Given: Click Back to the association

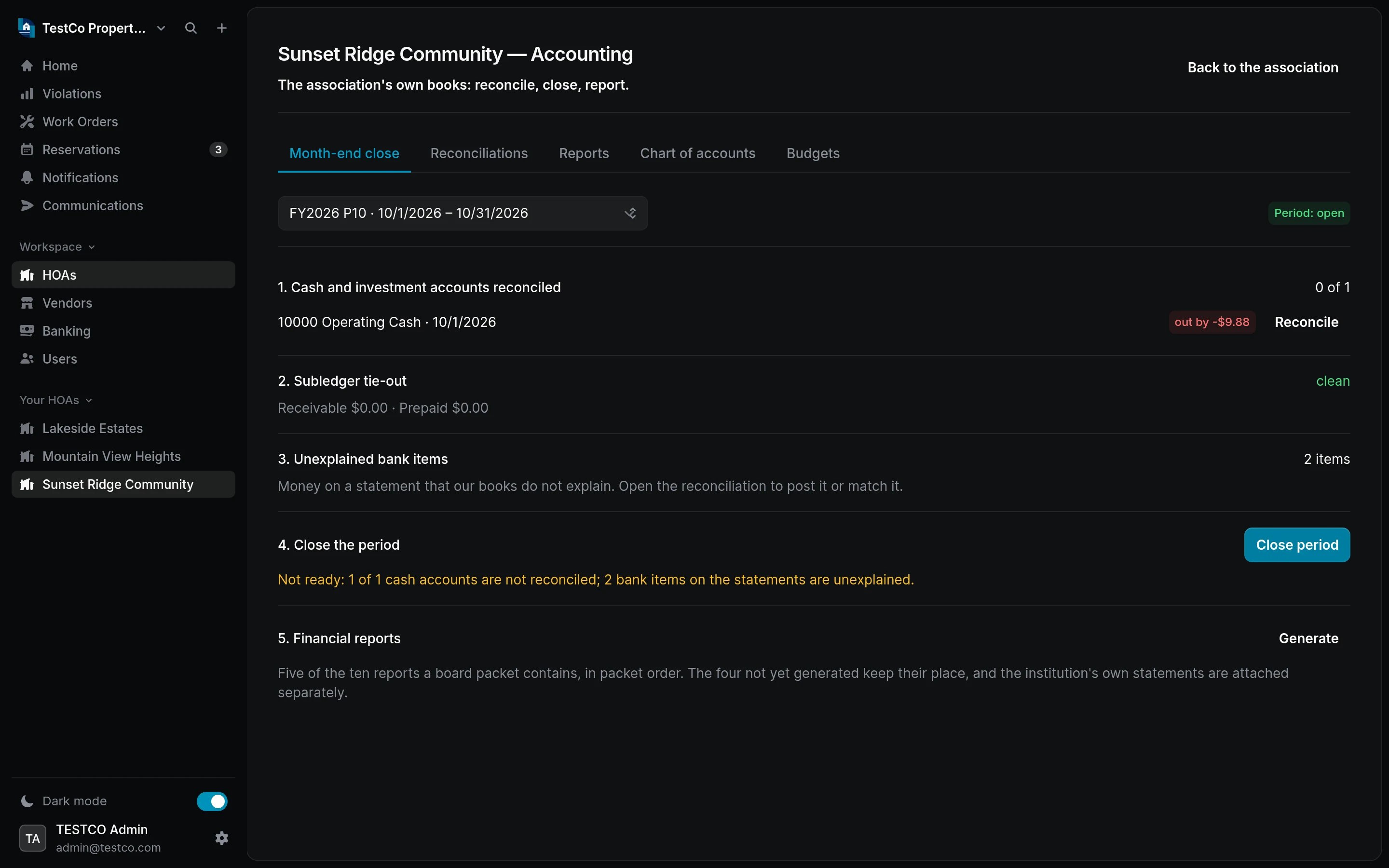Looking at the screenshot, I should [1263, 67].
